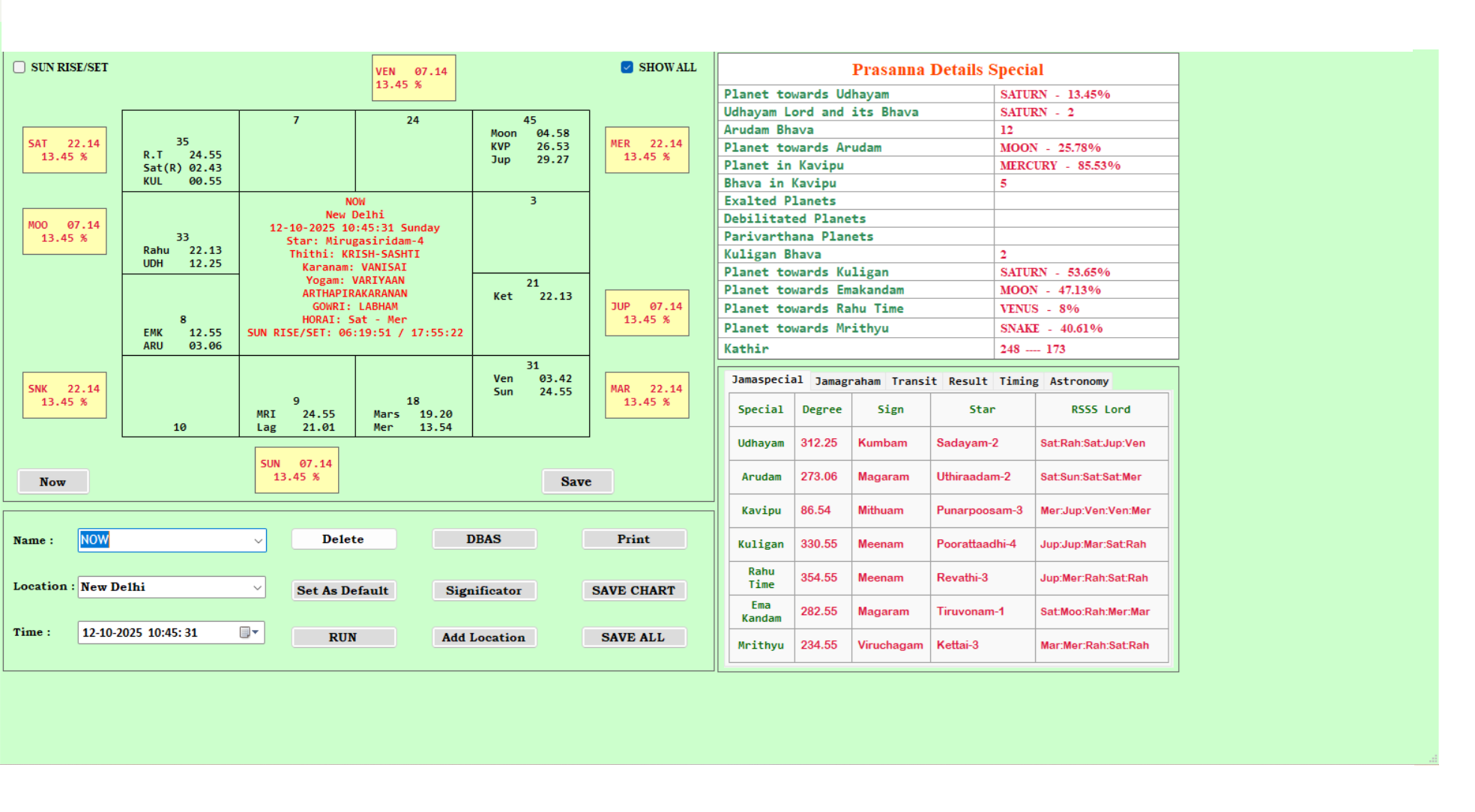Enable the SUN RISE/SET checkbox
This screenshot has height=812, width=1475.
pos(19,67)
